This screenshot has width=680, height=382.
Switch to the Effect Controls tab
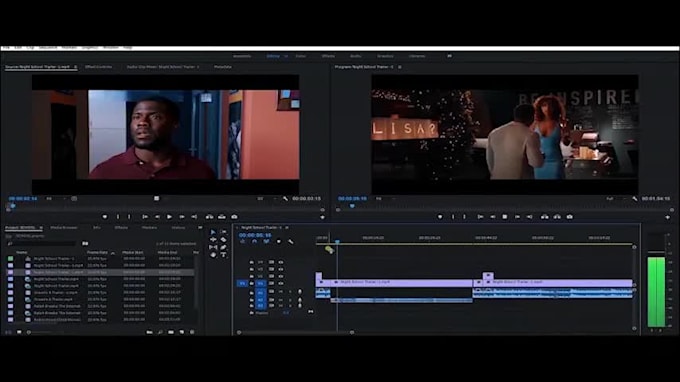pyautogui.click(x=98, y=67)
